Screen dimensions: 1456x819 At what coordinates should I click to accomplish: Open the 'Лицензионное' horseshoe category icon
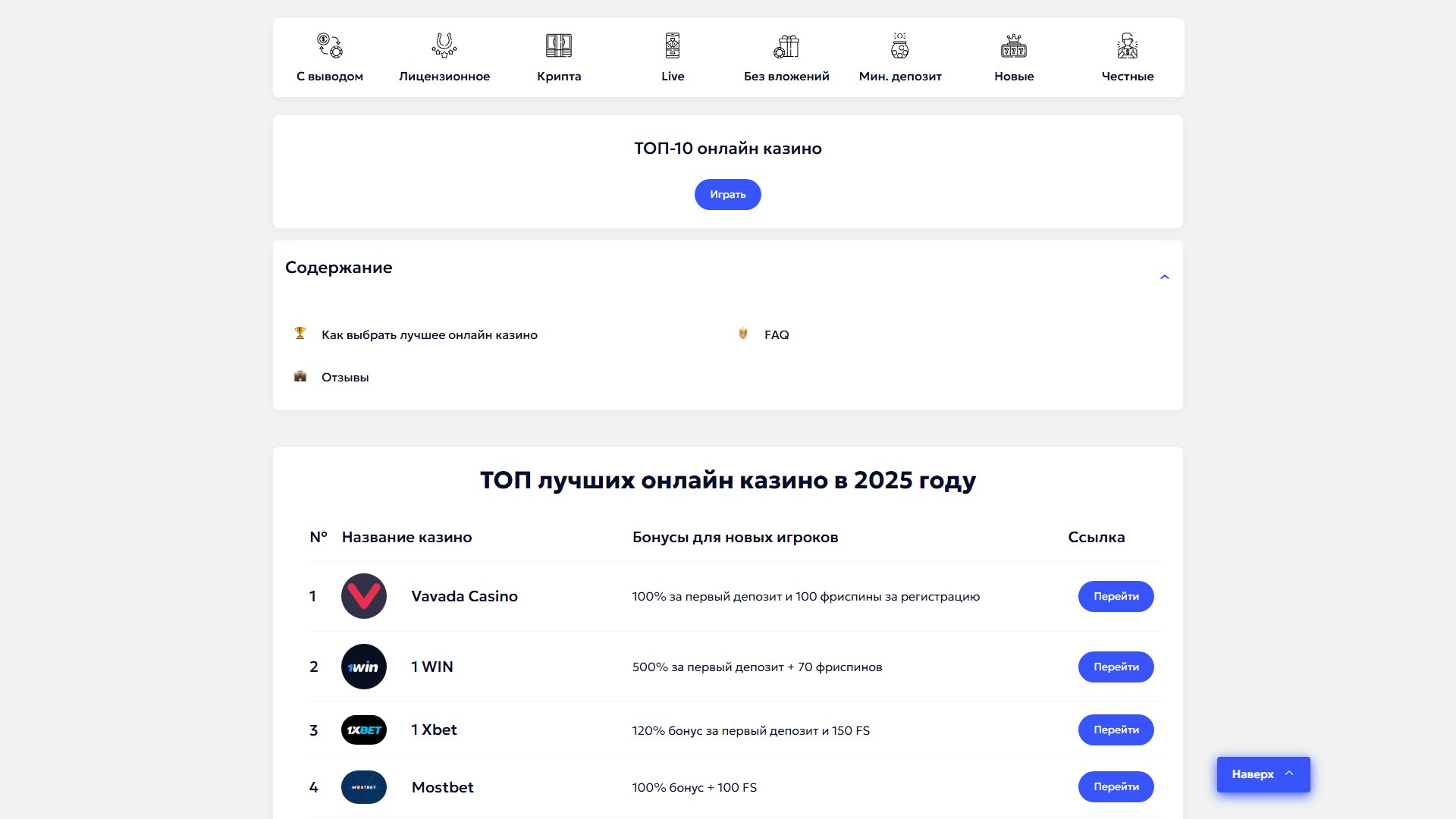[x=444, y=45]
